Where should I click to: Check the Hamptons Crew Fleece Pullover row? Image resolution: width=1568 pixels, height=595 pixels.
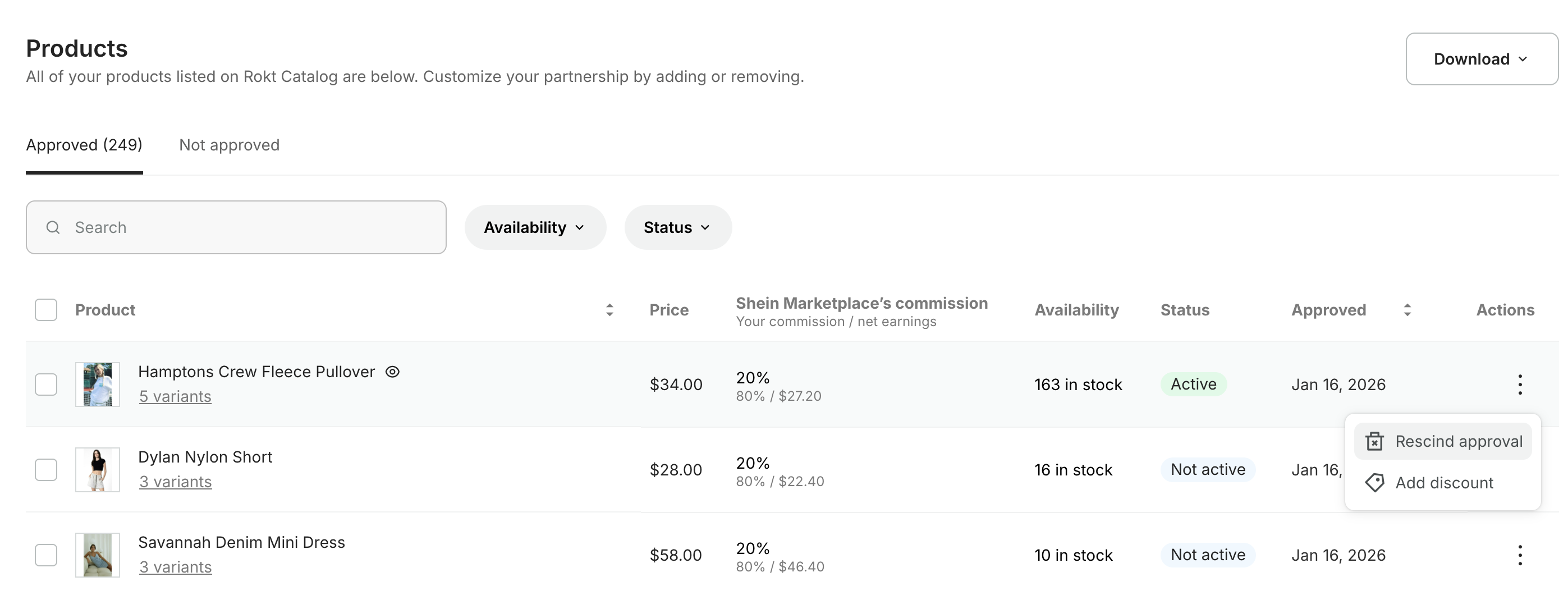[46, 385]
